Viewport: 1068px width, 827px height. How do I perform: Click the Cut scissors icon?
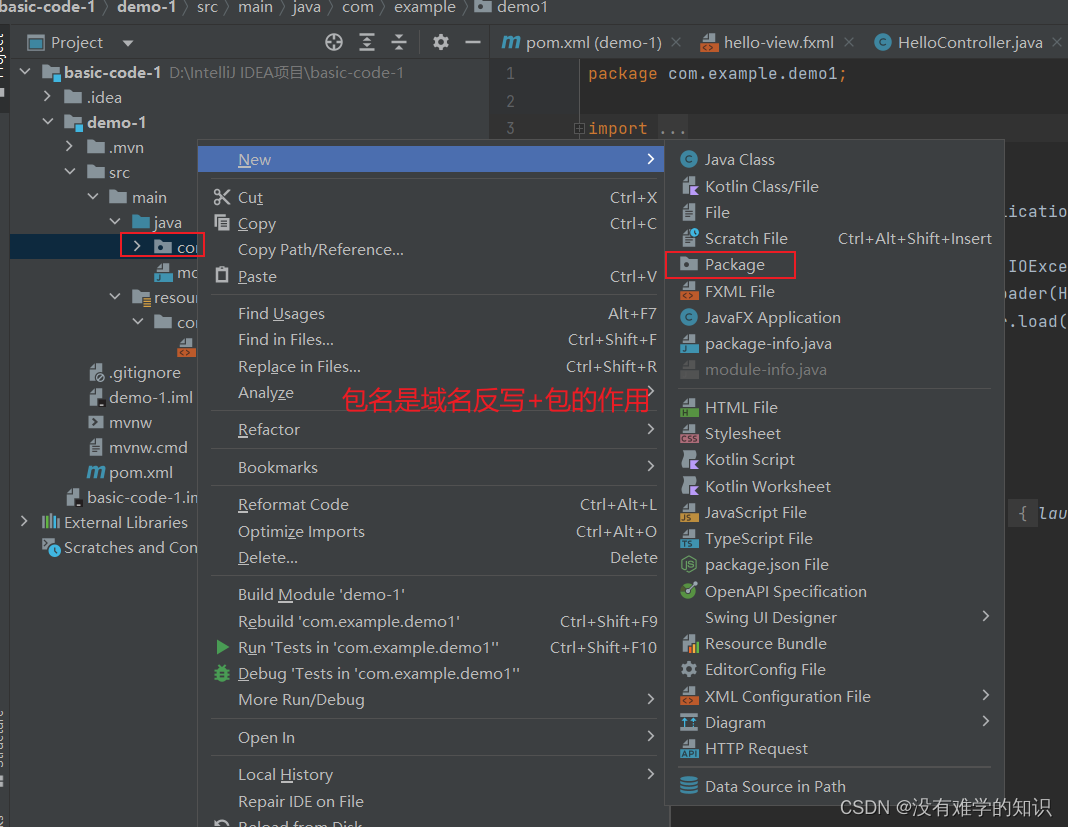pos(222,198)
